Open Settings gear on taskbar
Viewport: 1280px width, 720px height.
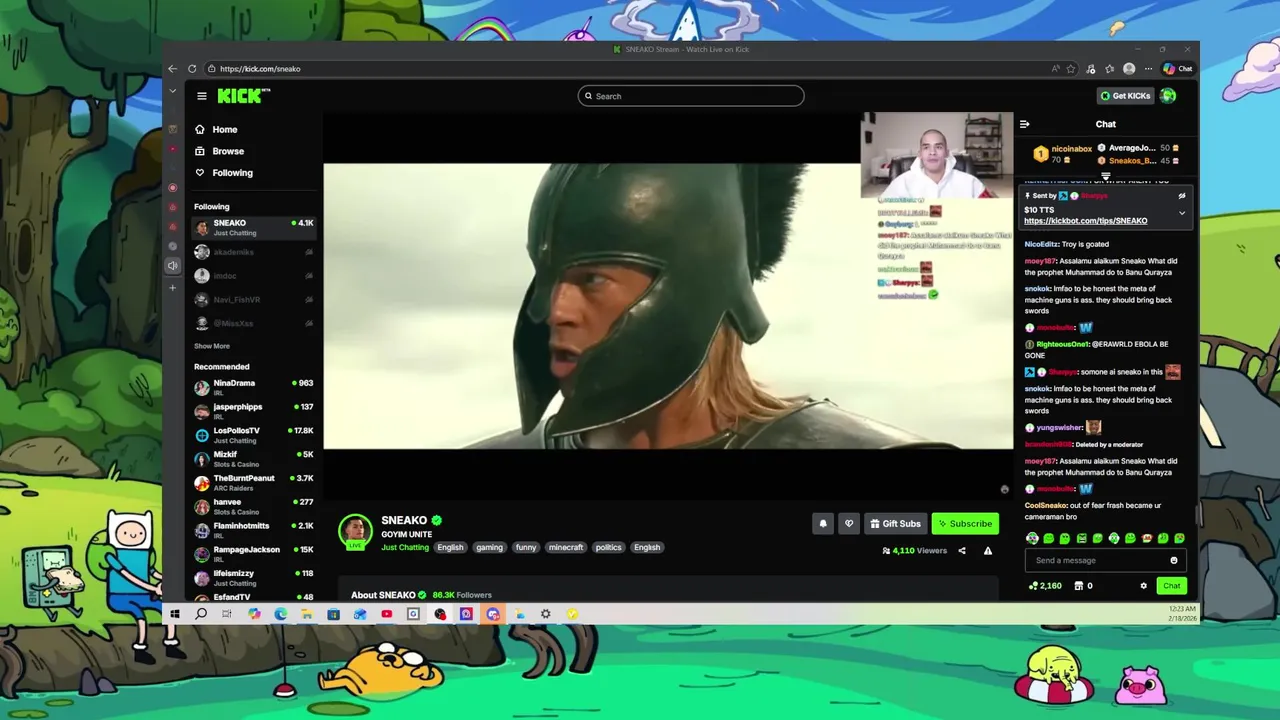point(545,614)
